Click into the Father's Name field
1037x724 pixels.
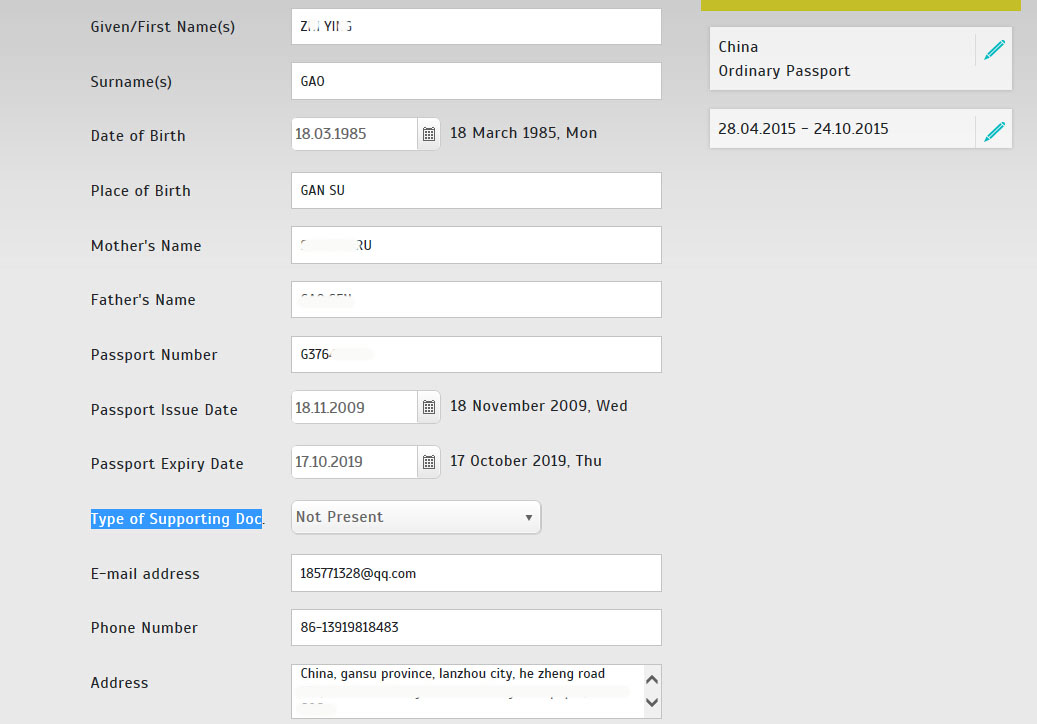click(476, 299)
